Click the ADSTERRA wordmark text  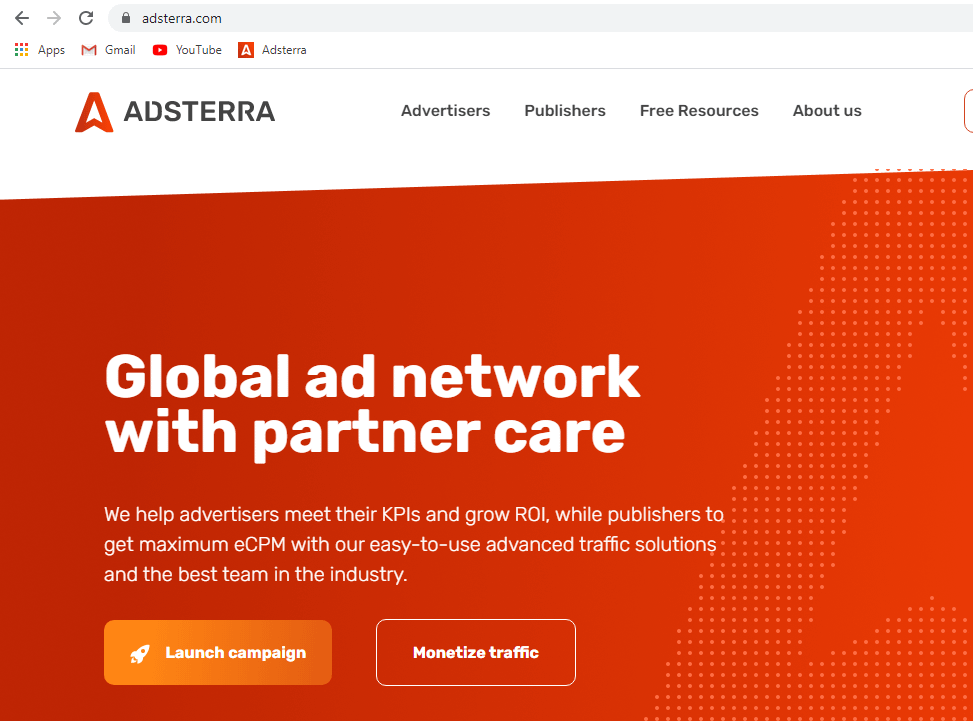coord(199,112)
